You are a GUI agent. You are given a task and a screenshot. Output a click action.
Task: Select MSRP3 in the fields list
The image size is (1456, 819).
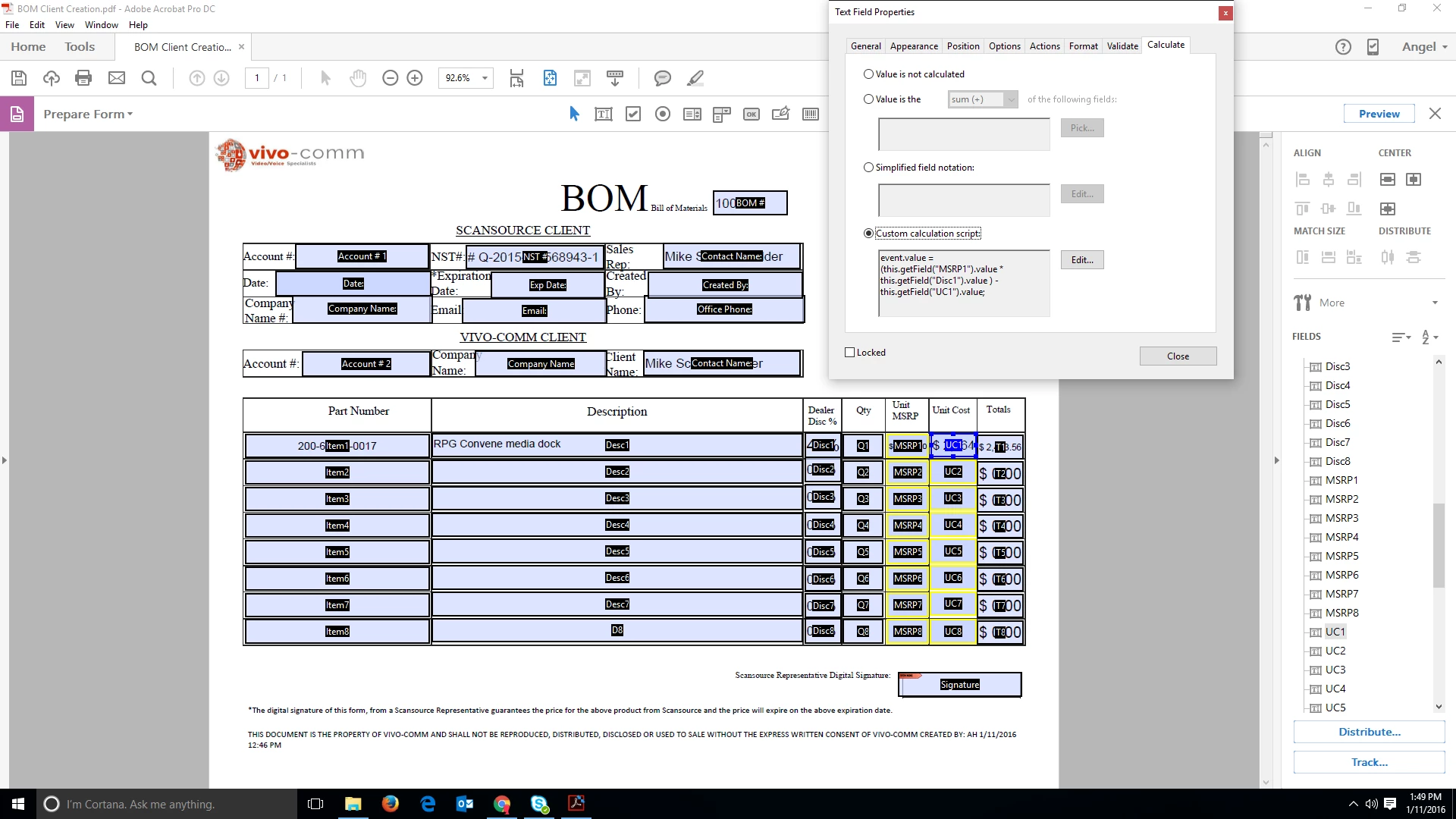[1341, 518]
